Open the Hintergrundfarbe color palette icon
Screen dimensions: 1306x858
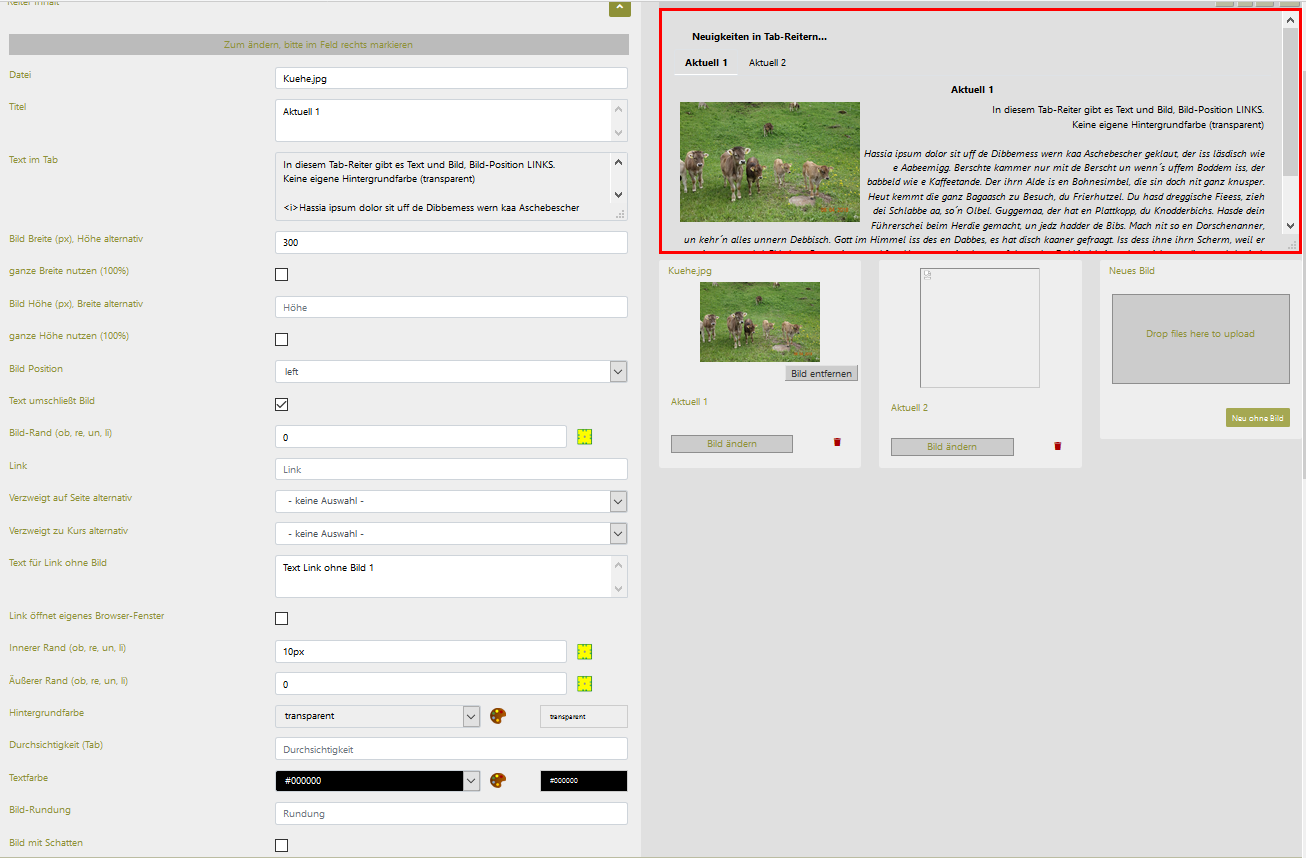(x=498, y=716)
